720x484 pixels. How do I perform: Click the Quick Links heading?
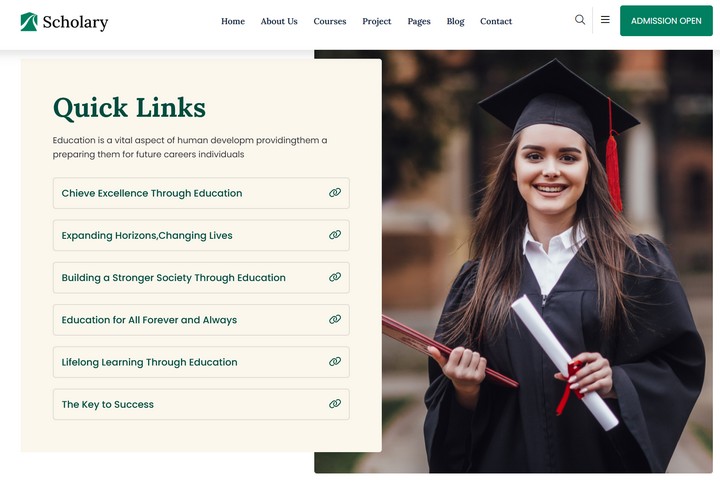(129, 108)
